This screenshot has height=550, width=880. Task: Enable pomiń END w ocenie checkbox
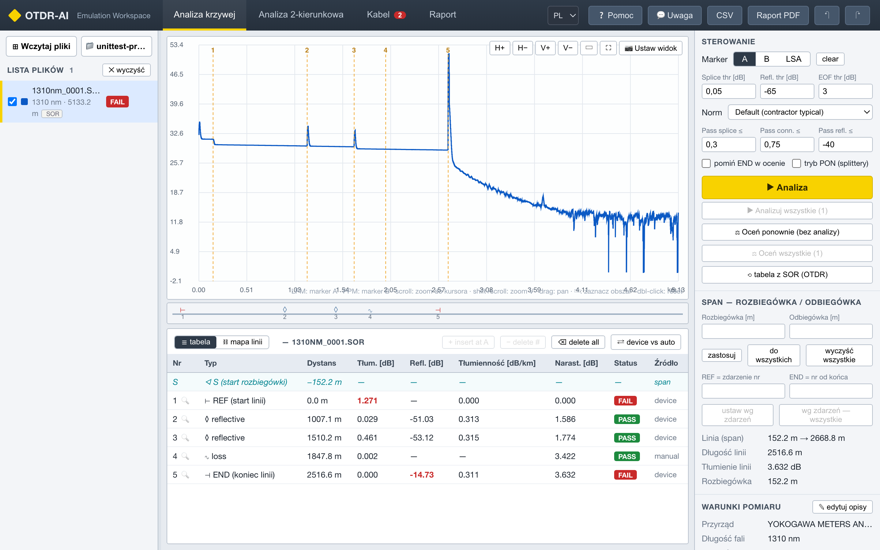[x=706, y=163]
